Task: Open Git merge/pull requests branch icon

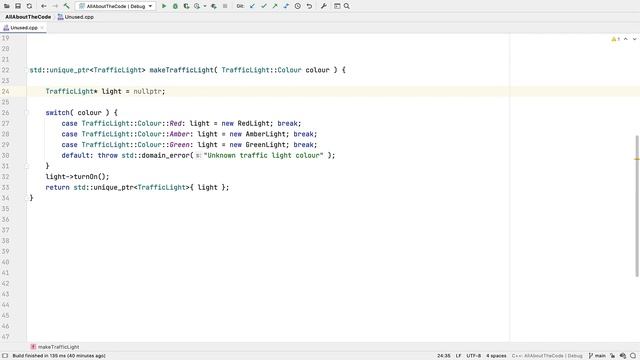Action: (x=286, y=6)
